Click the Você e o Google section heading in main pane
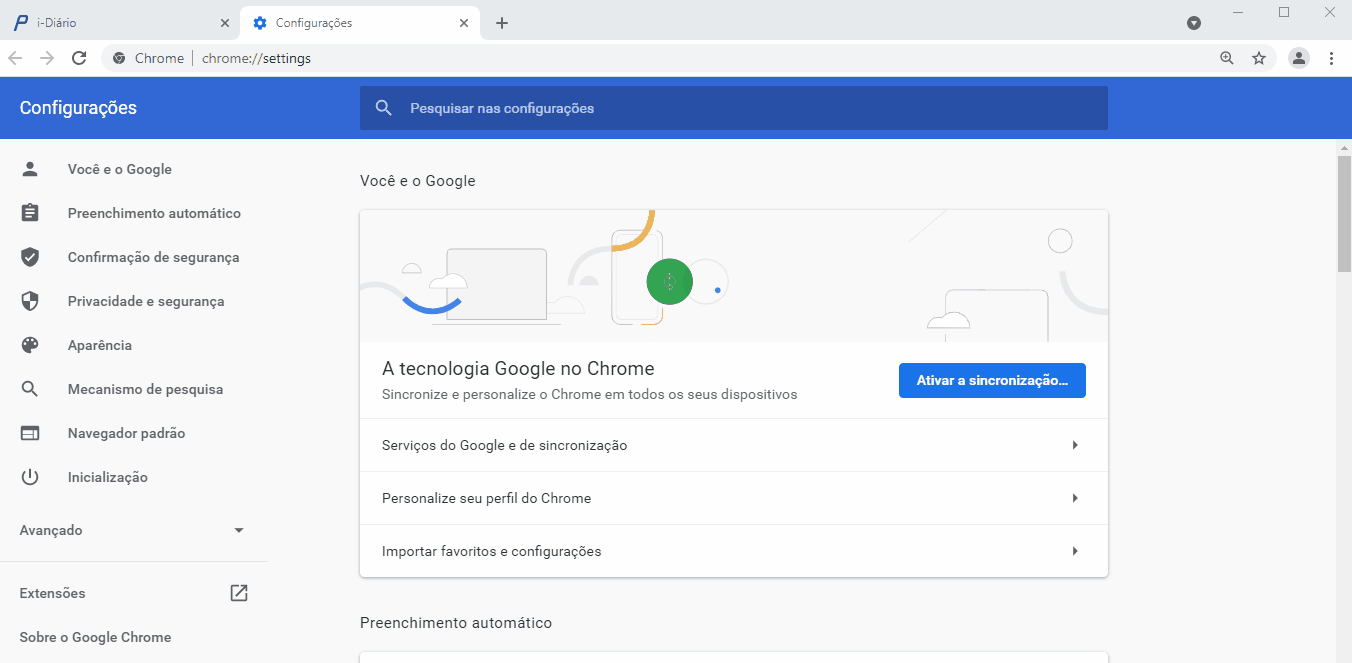1352x663 pixels. 418,181
